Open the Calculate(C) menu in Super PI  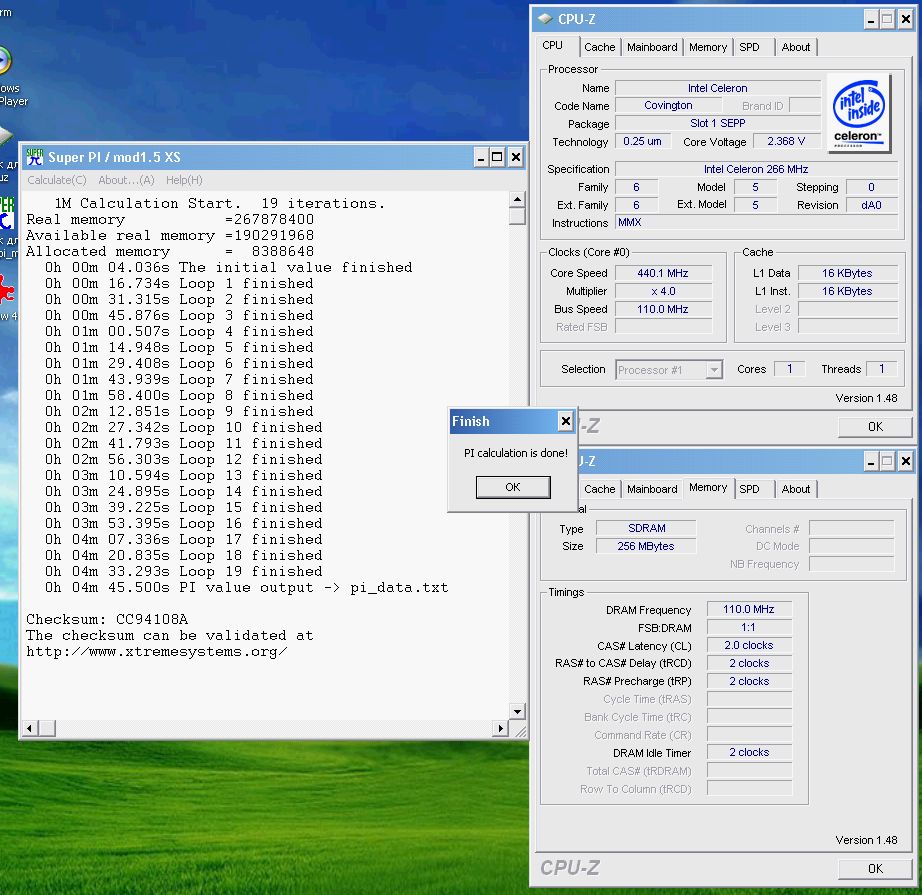[x=56, y=180]
